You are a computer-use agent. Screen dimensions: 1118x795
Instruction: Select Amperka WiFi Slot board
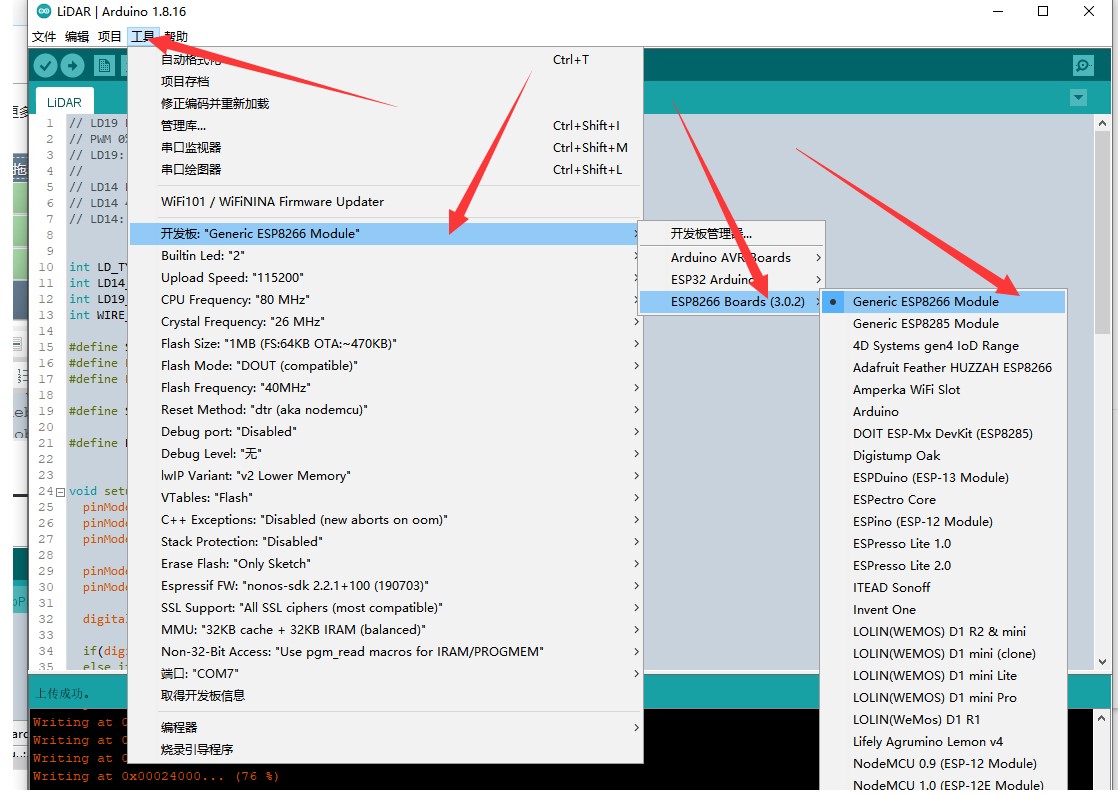pyautogui.click(x=943, y=390)
